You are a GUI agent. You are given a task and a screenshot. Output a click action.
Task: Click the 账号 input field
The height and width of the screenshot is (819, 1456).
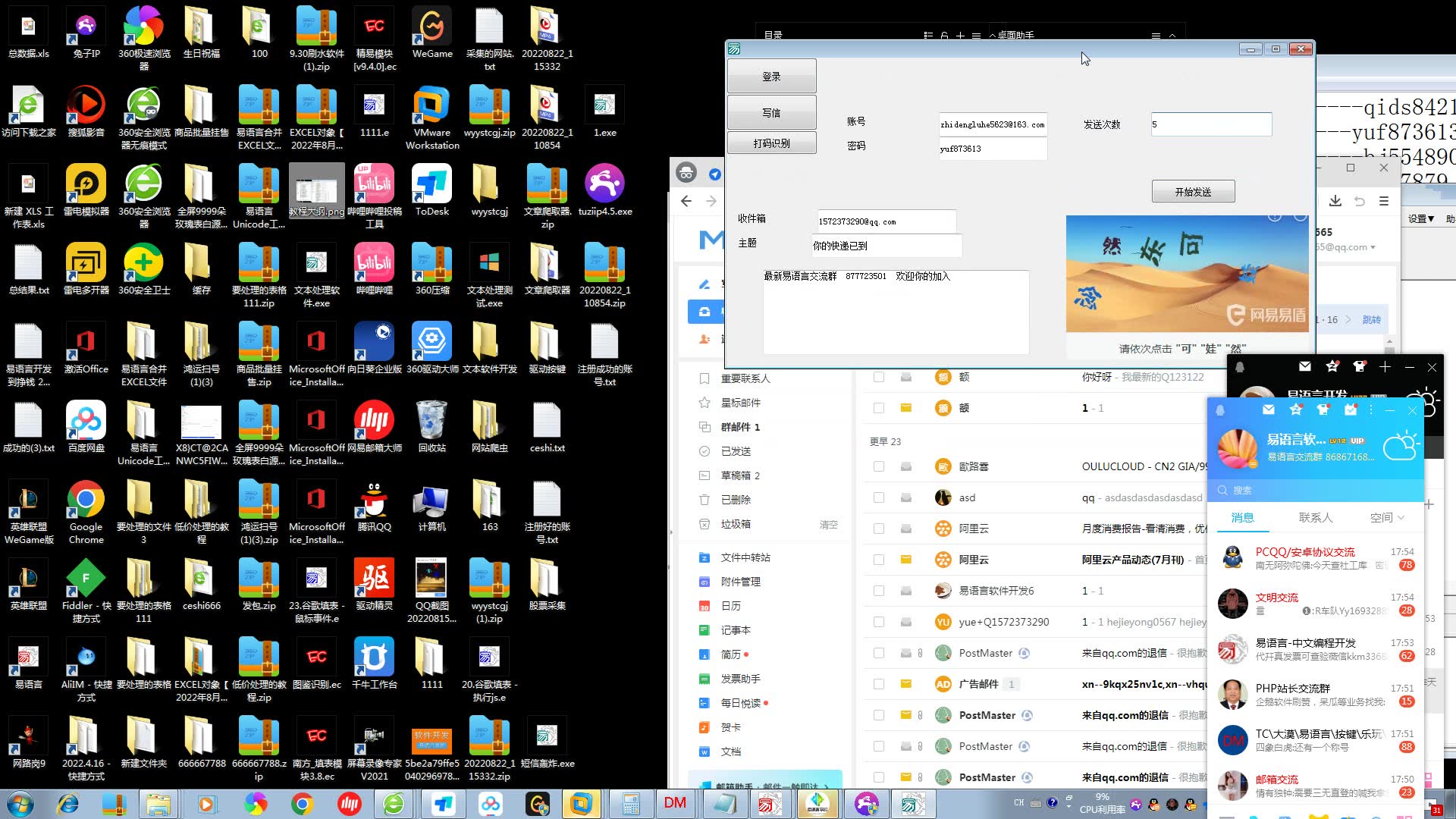993,124
